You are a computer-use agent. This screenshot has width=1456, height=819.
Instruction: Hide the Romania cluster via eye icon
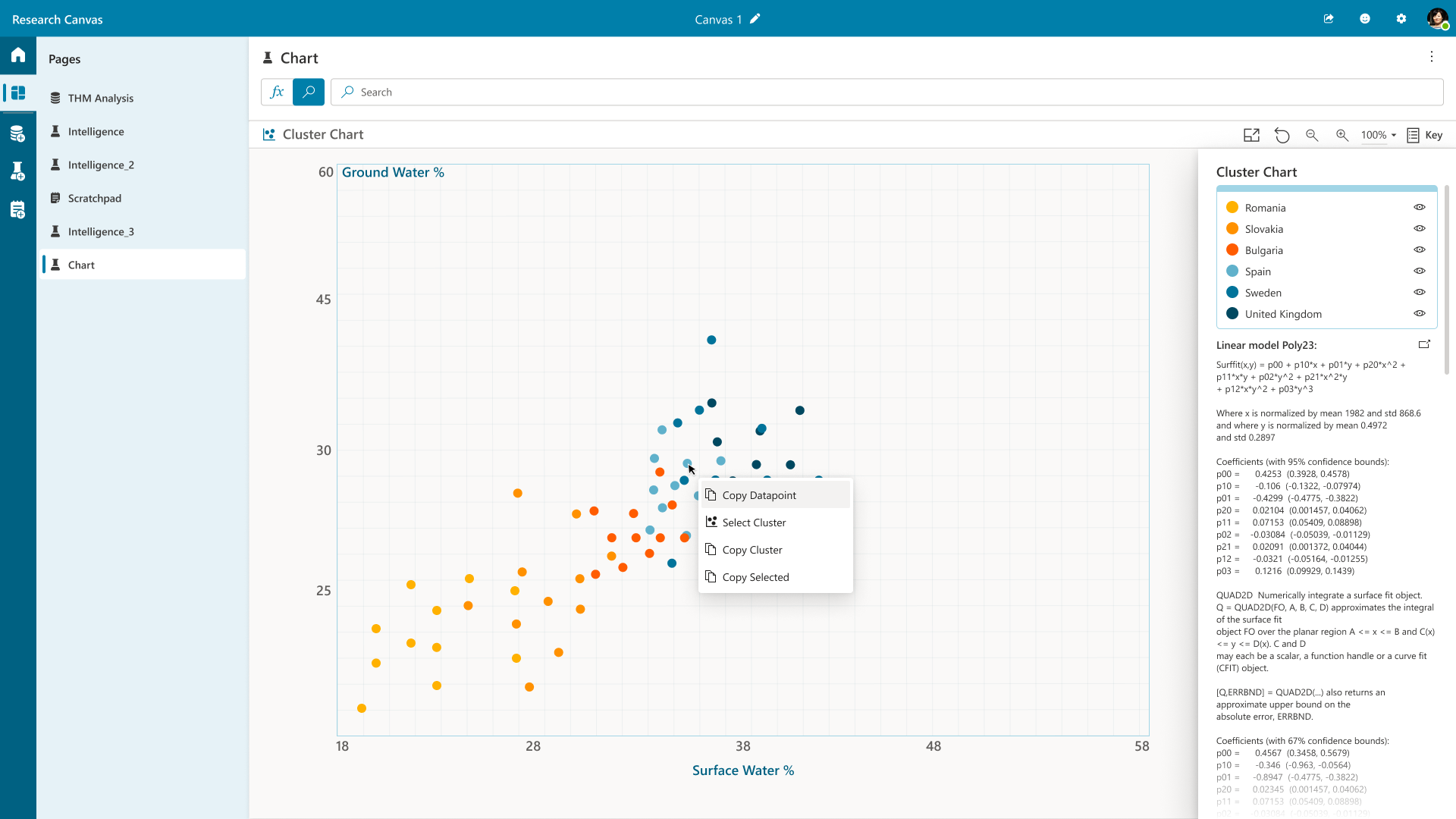pos(1420,207)
